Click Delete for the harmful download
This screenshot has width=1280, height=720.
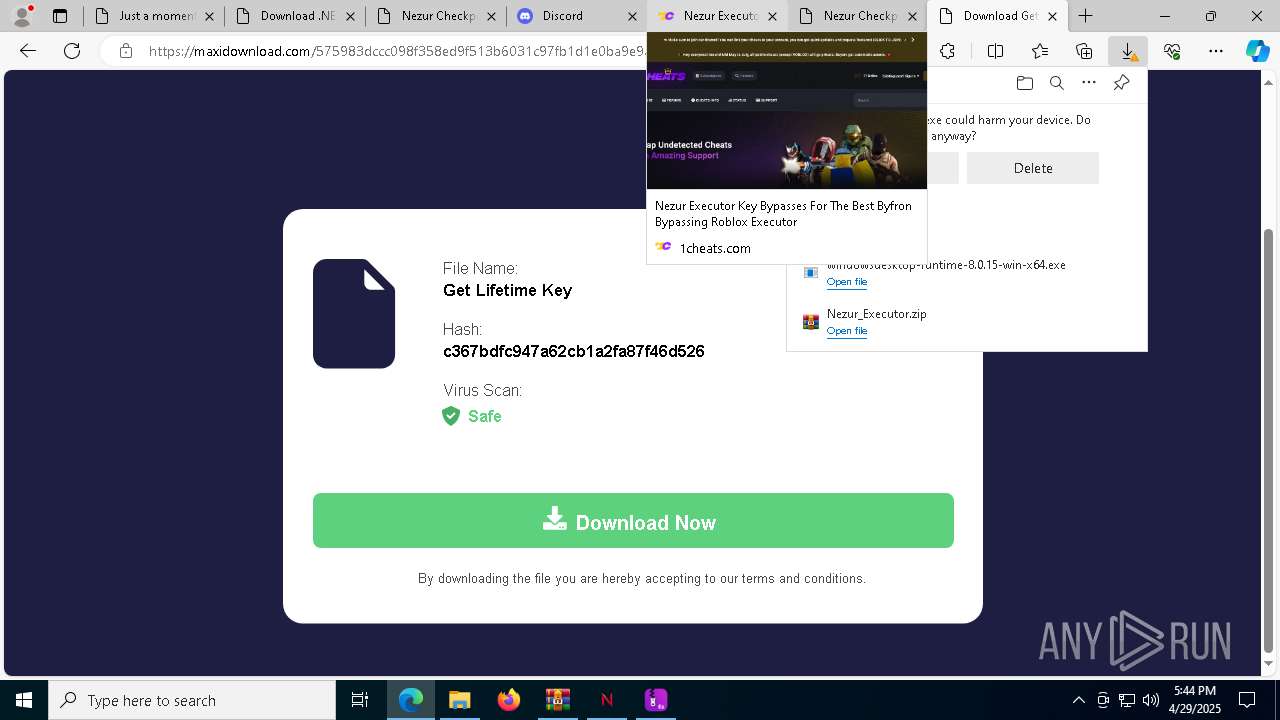pos(1033,168)
